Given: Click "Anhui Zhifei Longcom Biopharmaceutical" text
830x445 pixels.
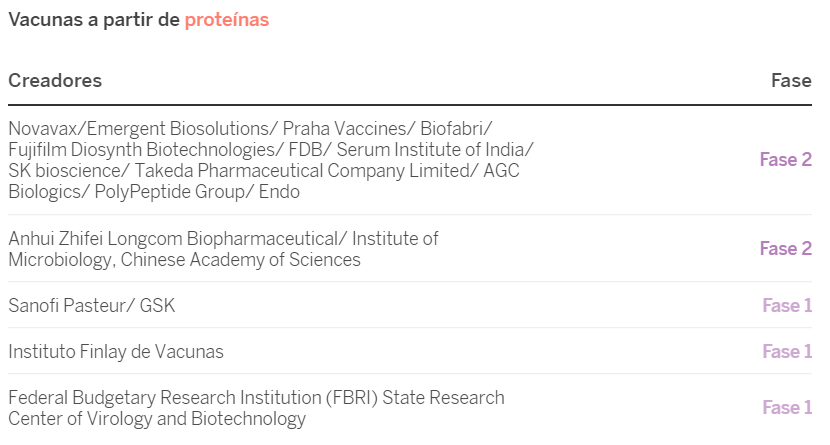Looking at the screenshot, I should [175, 238].
